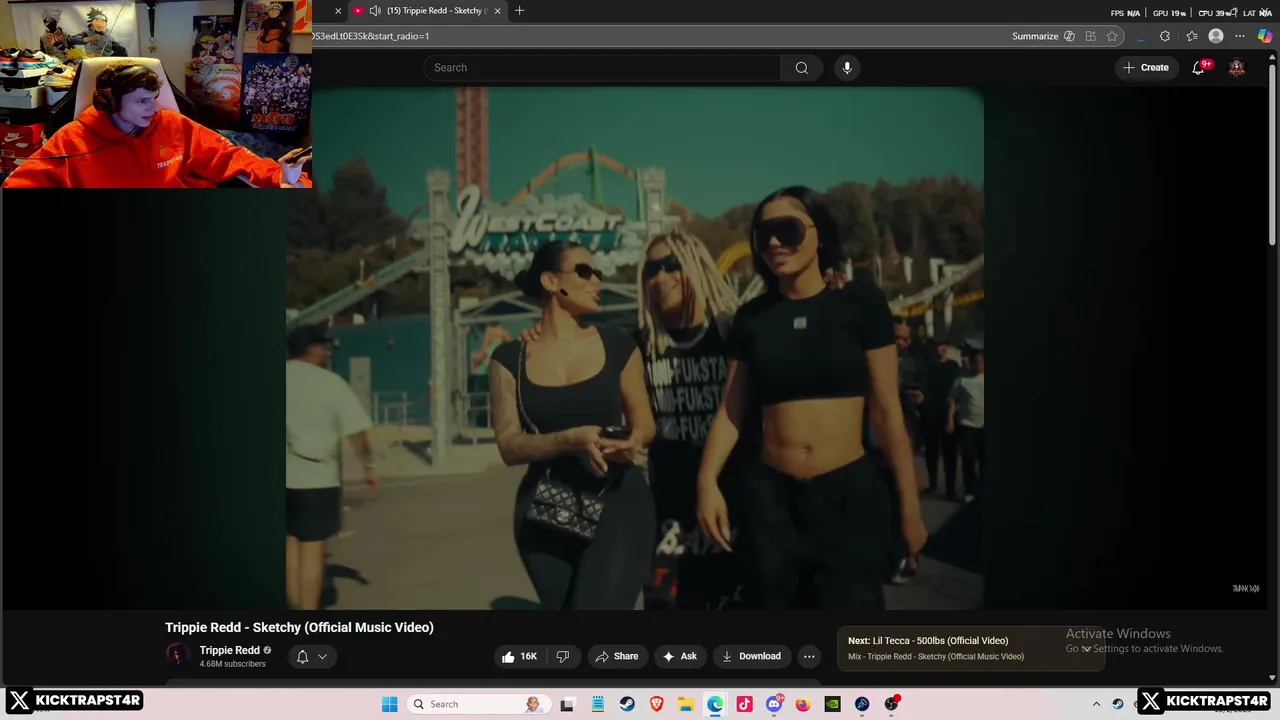Click the Trippie Redd channel avatar

(x=177, y=656)
